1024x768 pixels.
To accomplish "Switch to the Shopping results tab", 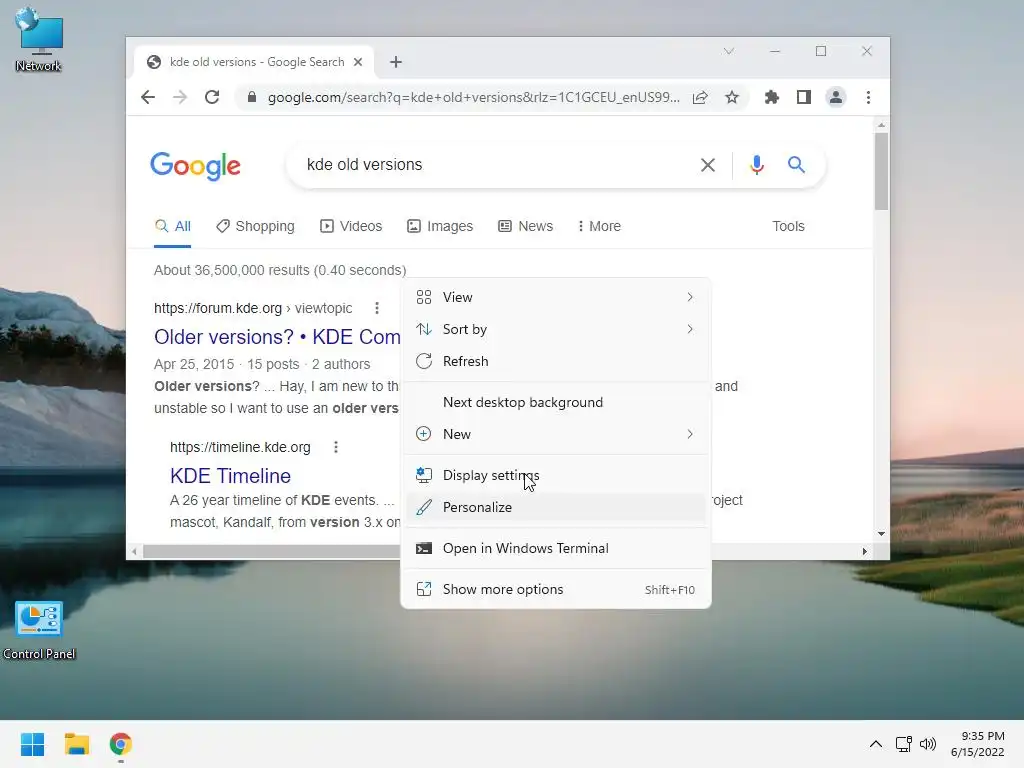I will tap(255, 227).
